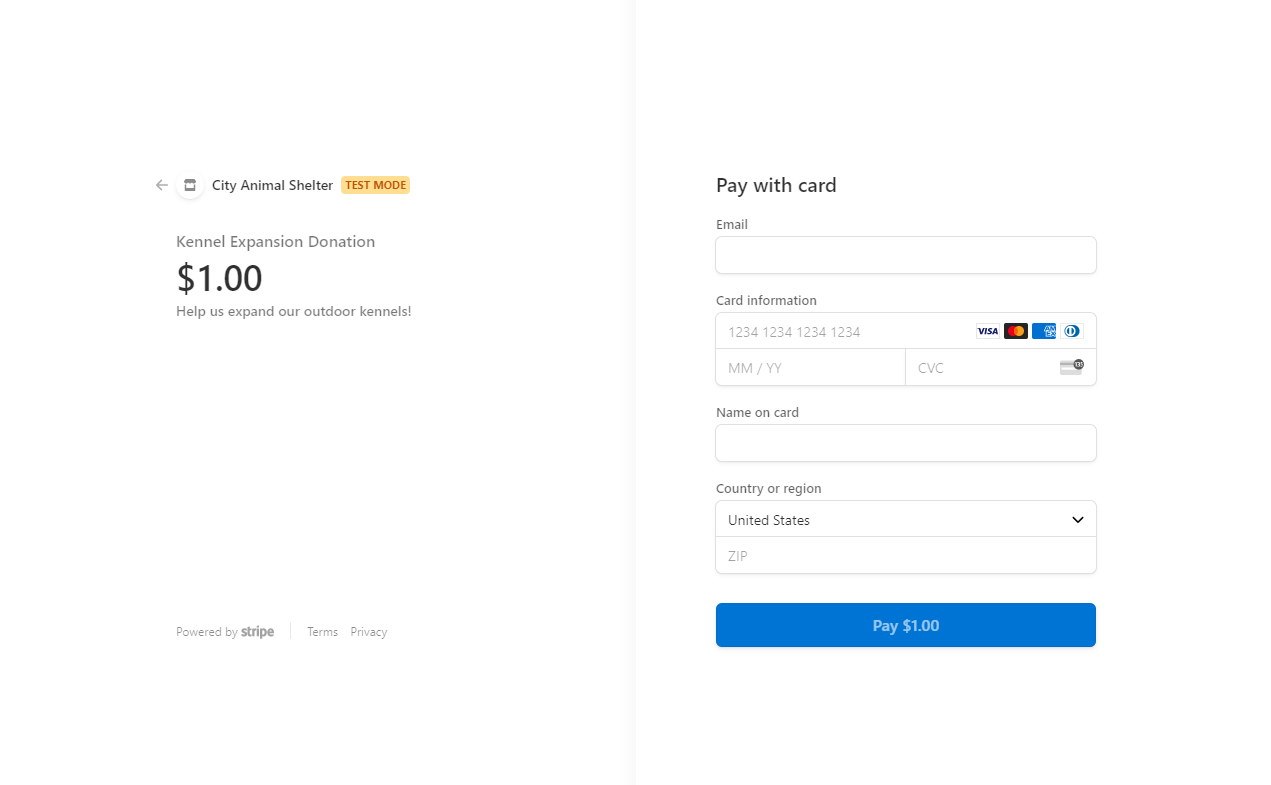Click the CVC card hint icon

(x=1072, y=367)
